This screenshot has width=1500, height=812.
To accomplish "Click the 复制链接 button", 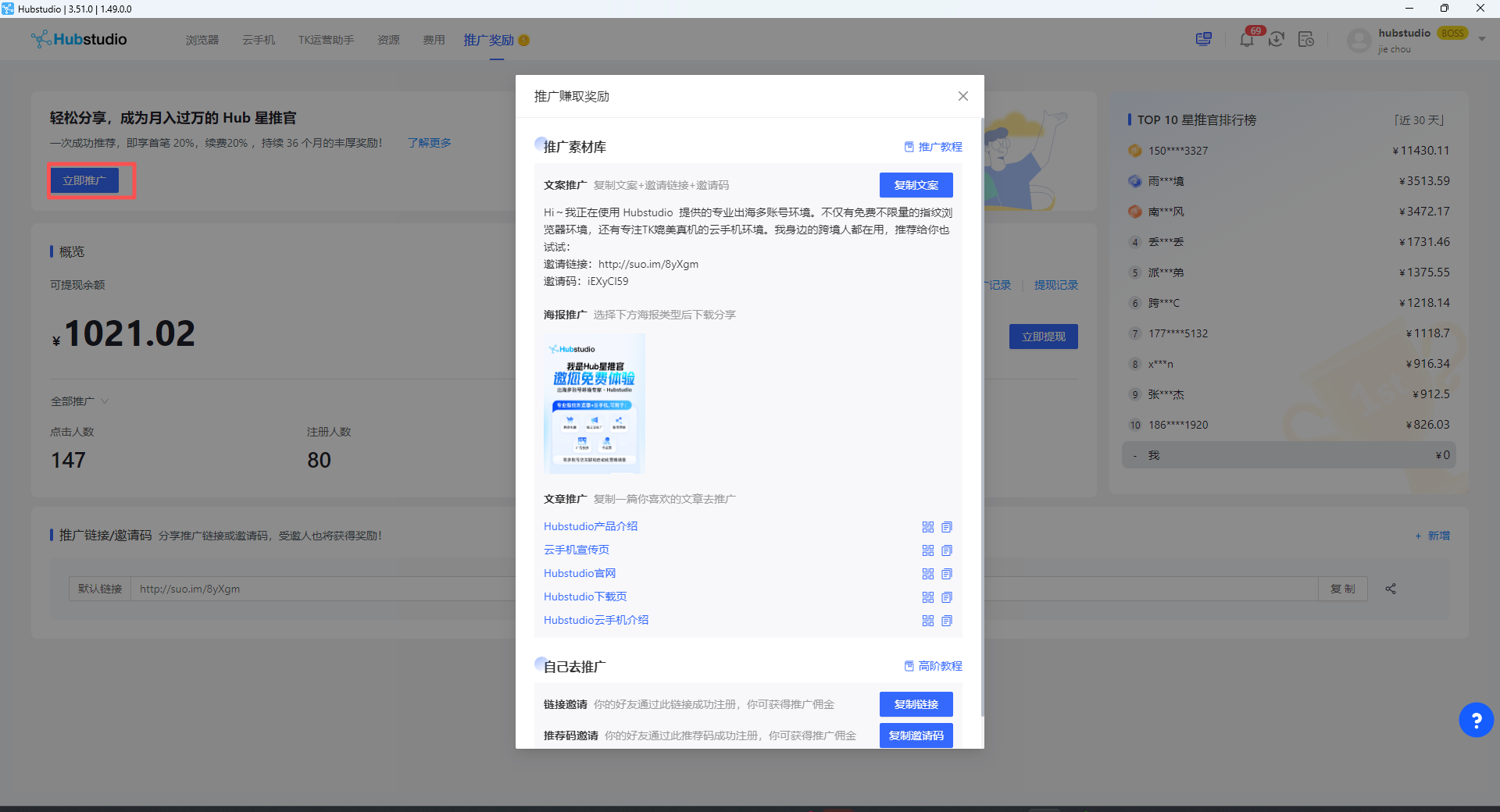I will (x=916, y=704).
